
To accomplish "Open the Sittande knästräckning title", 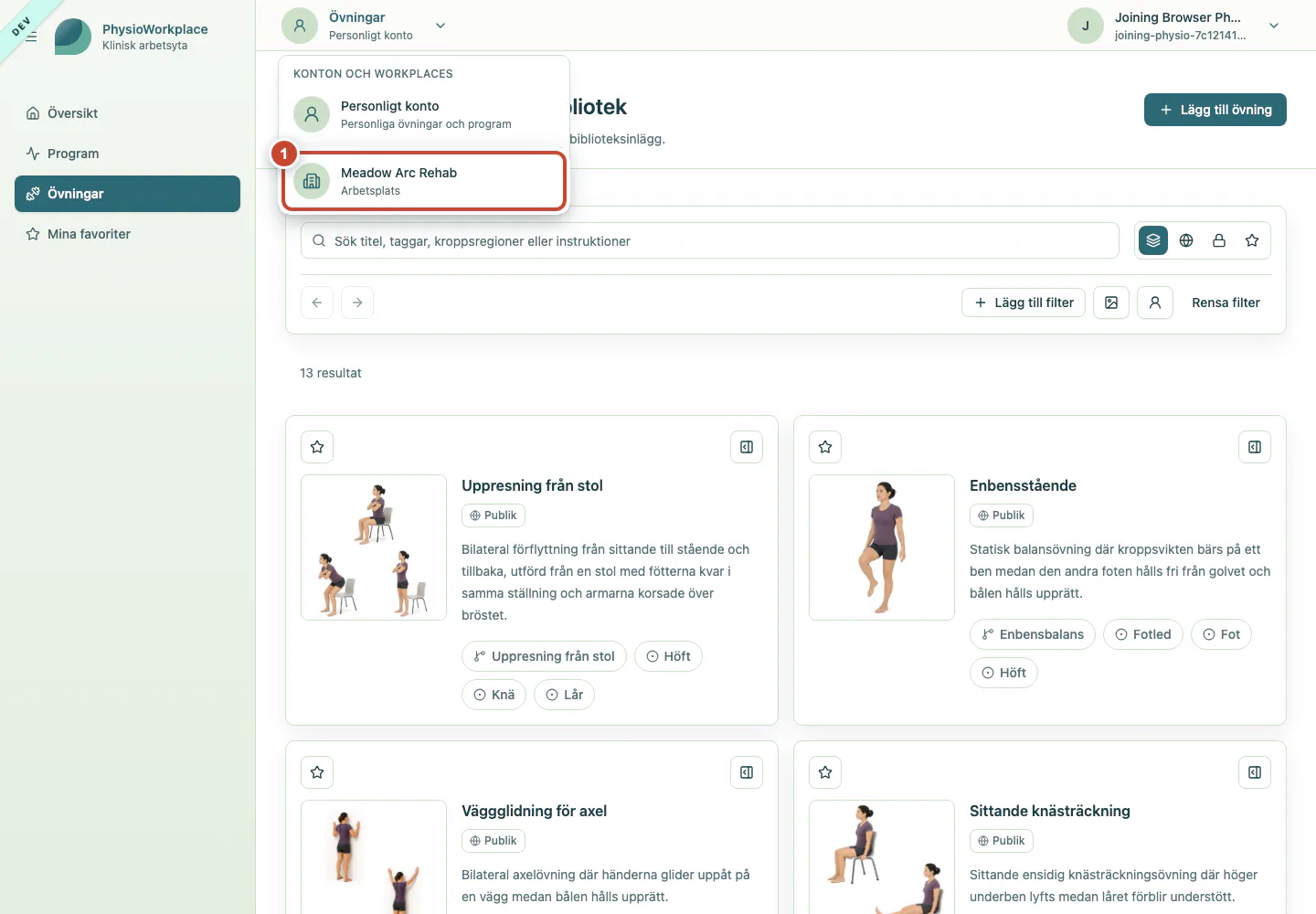I will point(1050,811).
